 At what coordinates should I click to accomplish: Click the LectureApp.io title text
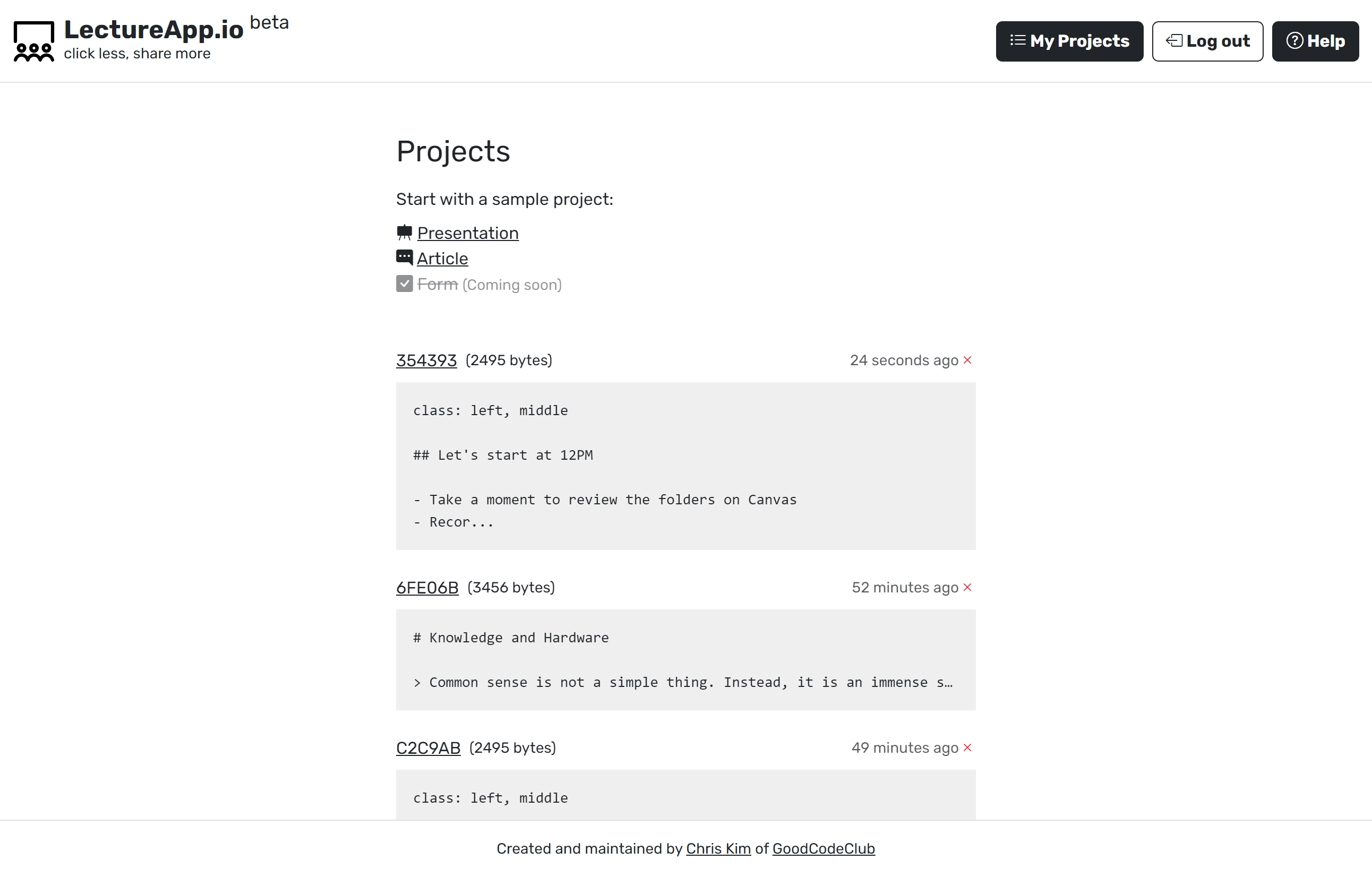(x=153, y=30)
